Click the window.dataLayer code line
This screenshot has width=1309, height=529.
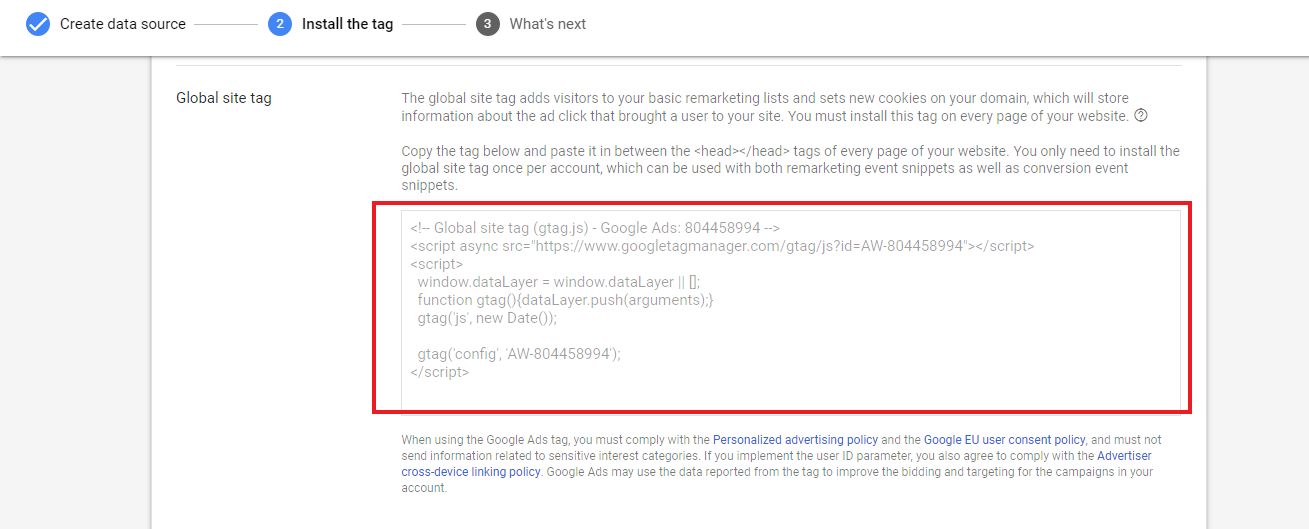(x=559, y=282)
